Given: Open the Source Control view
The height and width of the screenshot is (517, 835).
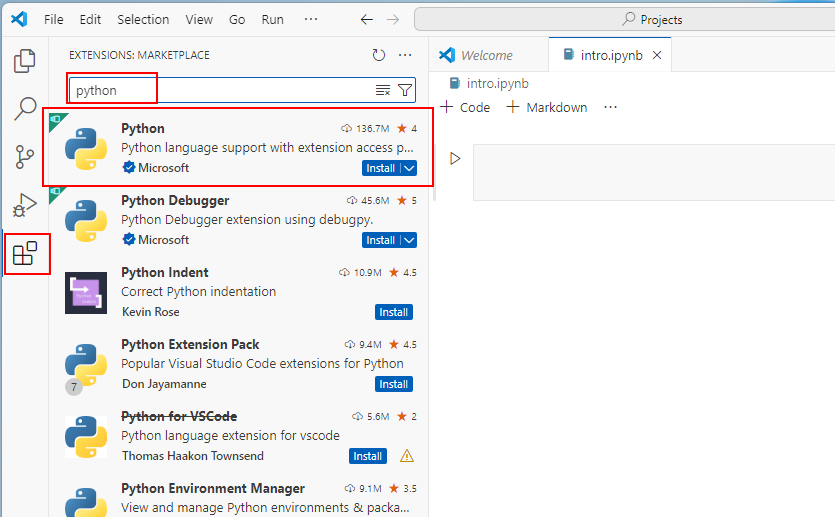Looking at the screenshot, I should click(24, 157).
